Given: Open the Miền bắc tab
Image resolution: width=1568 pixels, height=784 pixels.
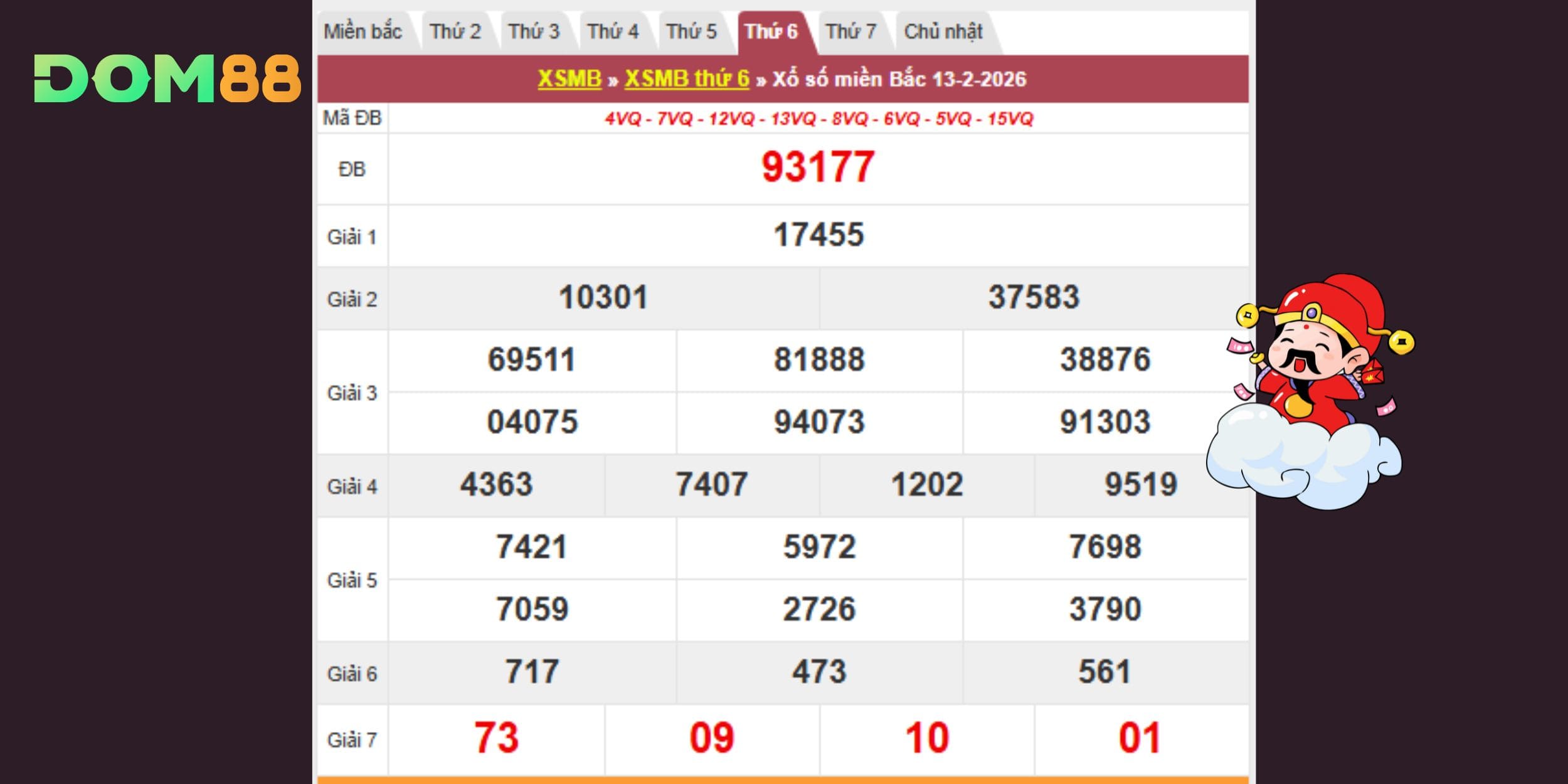Looking at the screenshot, I should [363, 31].
